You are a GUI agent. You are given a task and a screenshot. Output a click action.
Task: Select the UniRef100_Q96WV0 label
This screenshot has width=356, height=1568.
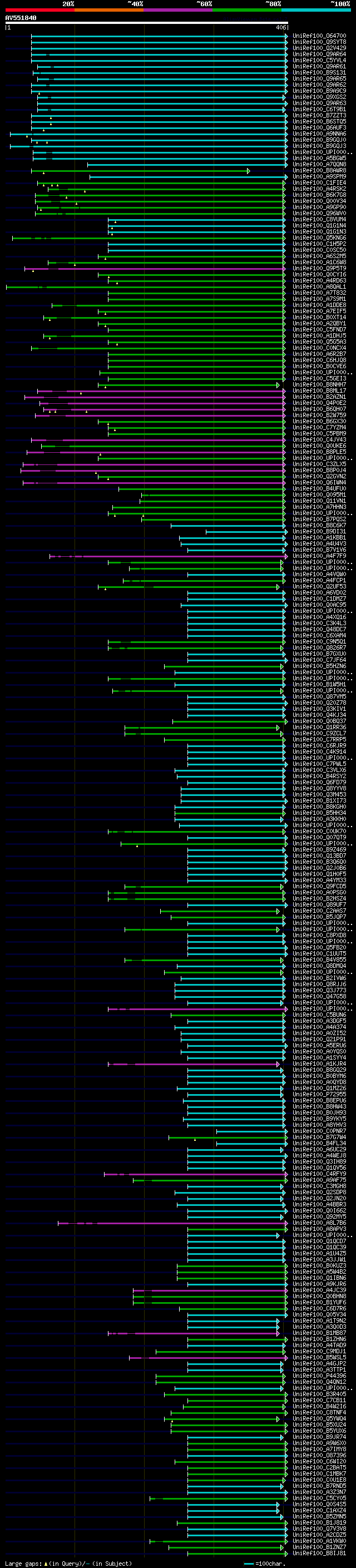(x=319, y=214)
